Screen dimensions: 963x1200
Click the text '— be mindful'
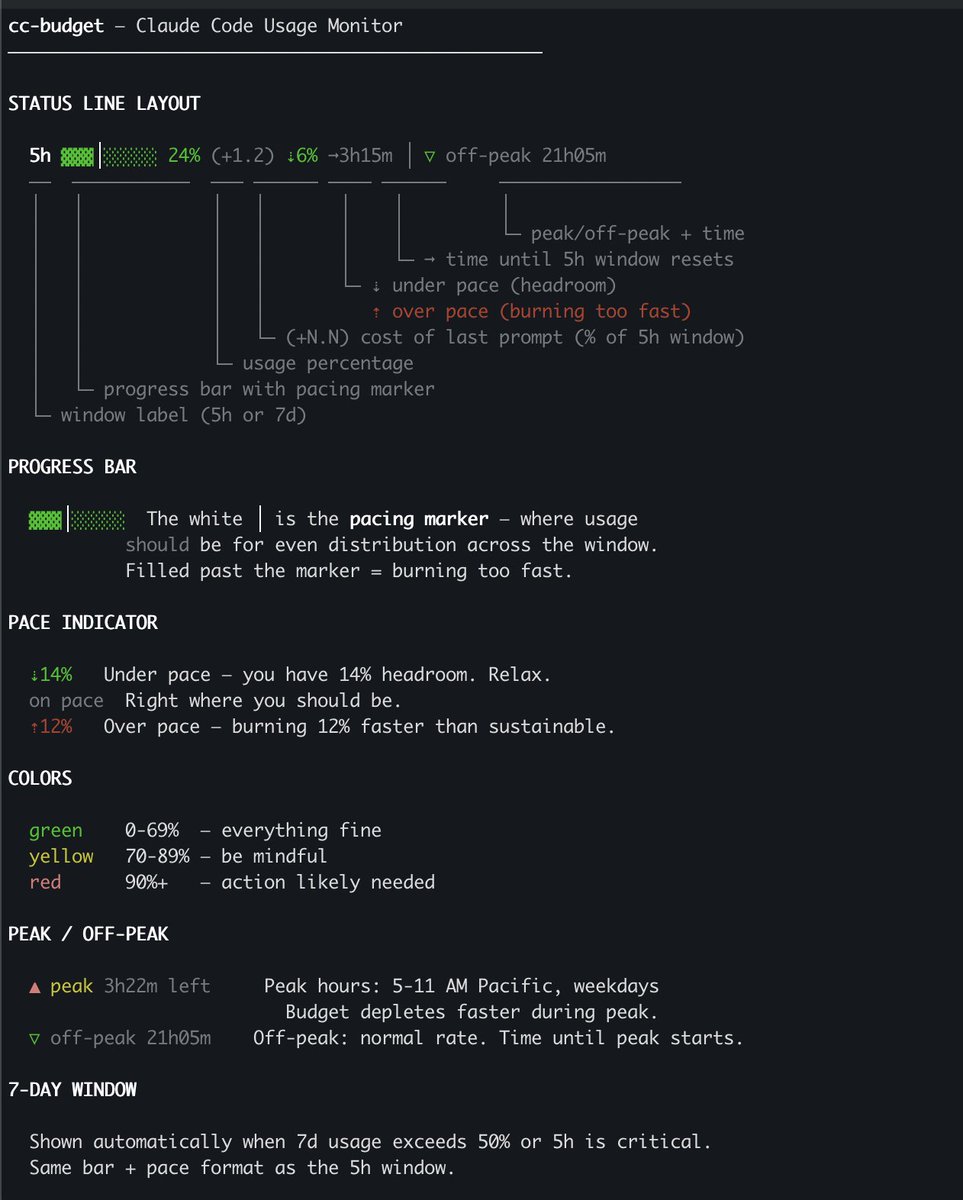click(263, 856)
